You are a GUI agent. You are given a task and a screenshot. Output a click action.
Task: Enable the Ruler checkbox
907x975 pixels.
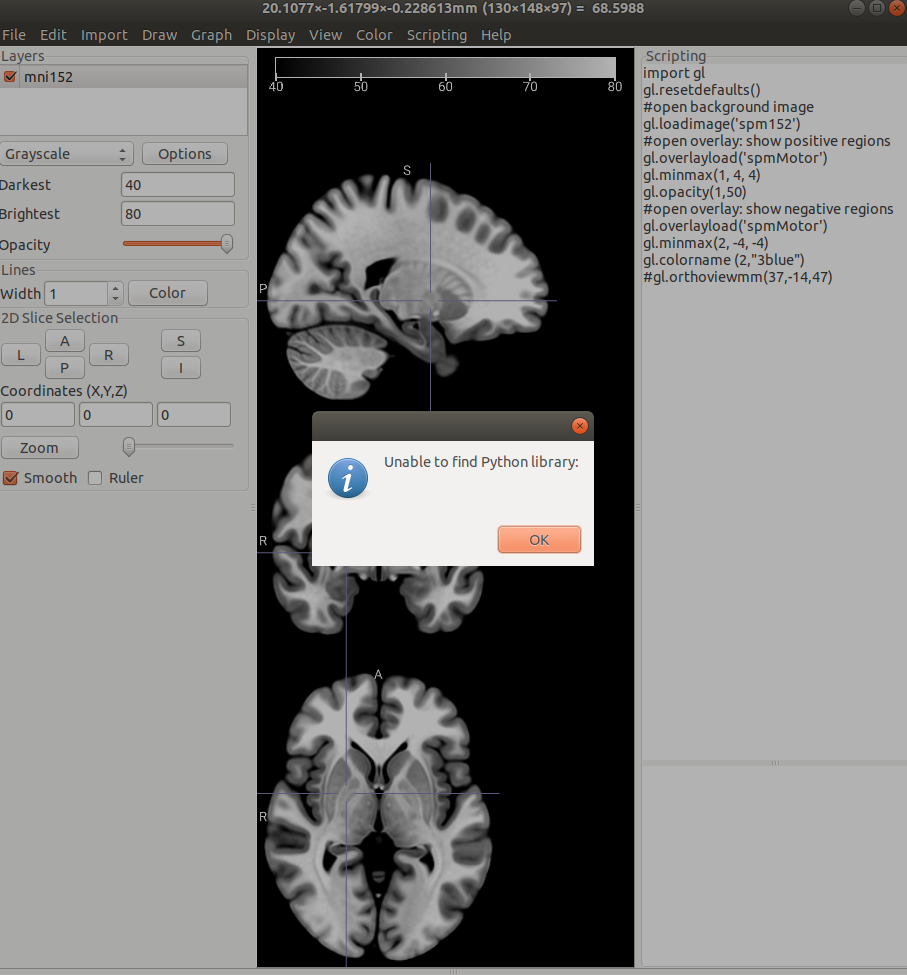point(96,478)
